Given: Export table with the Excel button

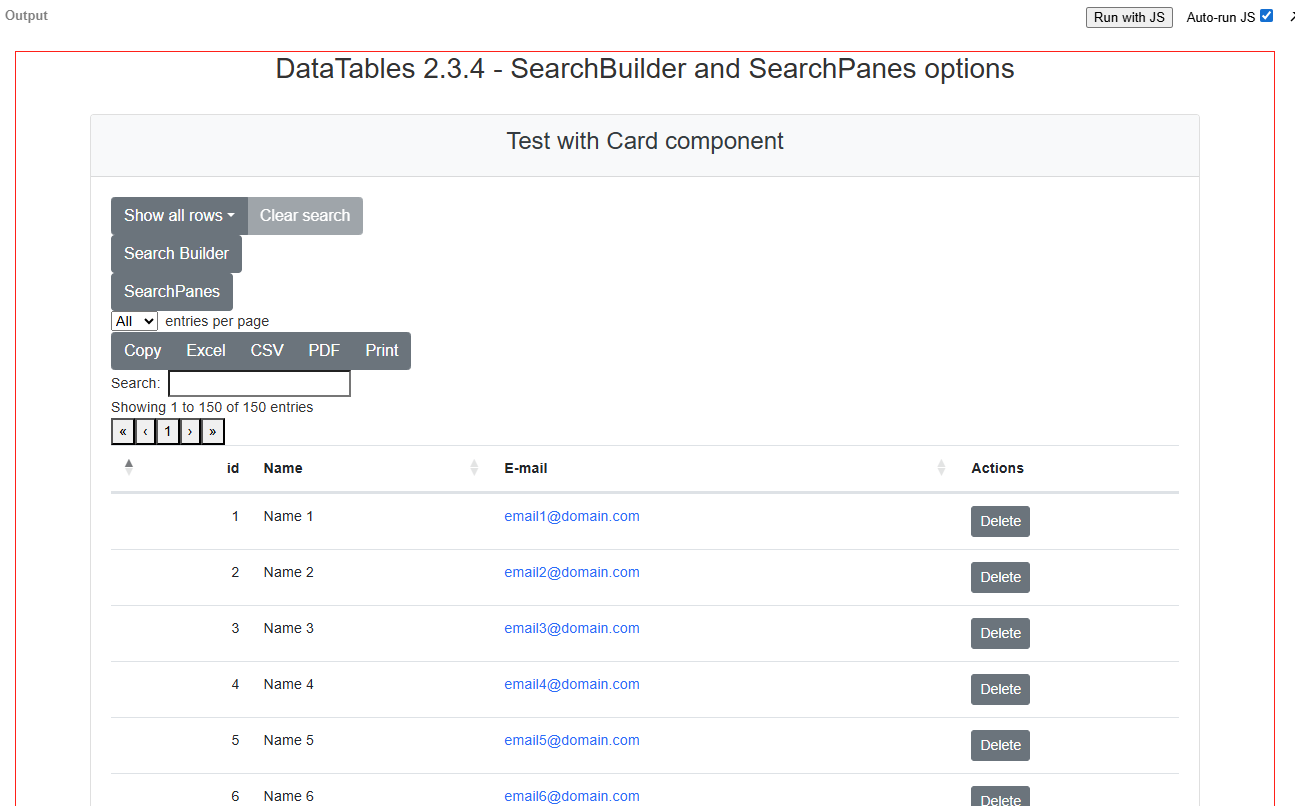Looking at the screenshot, I should pyautogui.click(x=206, y=351).
